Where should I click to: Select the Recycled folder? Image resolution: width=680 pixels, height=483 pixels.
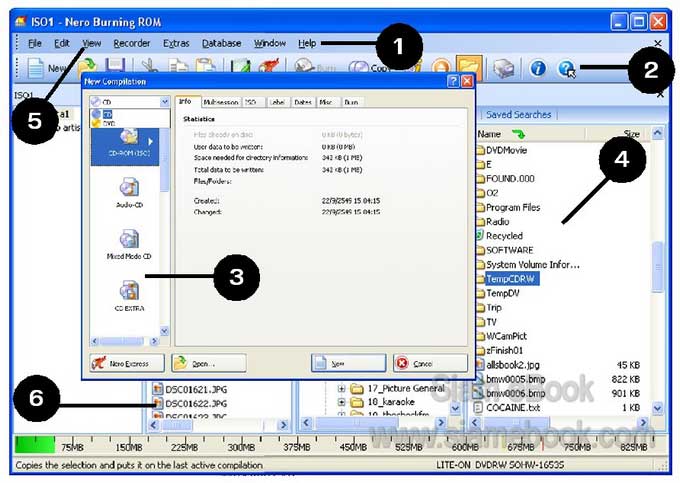click(x=500, y=236)
